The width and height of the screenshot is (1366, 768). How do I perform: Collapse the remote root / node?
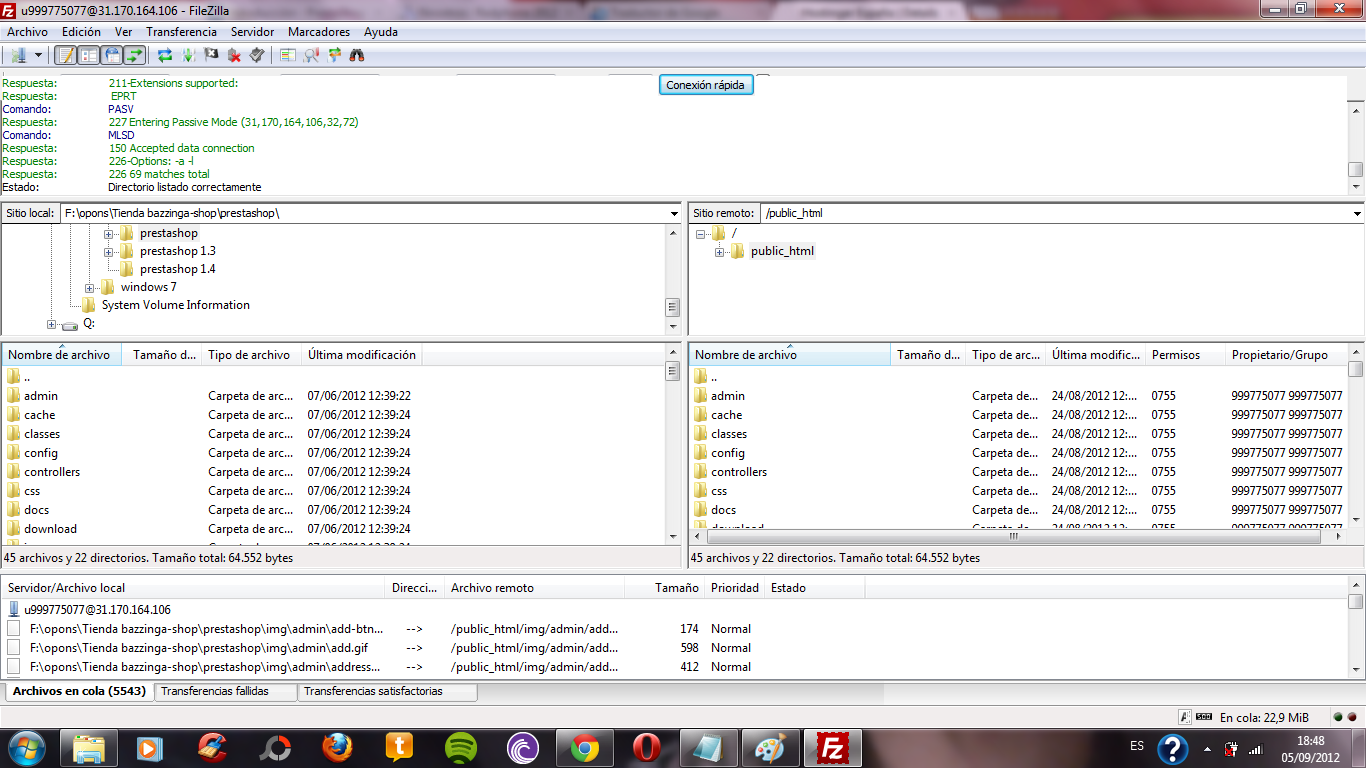pos(701,233)
